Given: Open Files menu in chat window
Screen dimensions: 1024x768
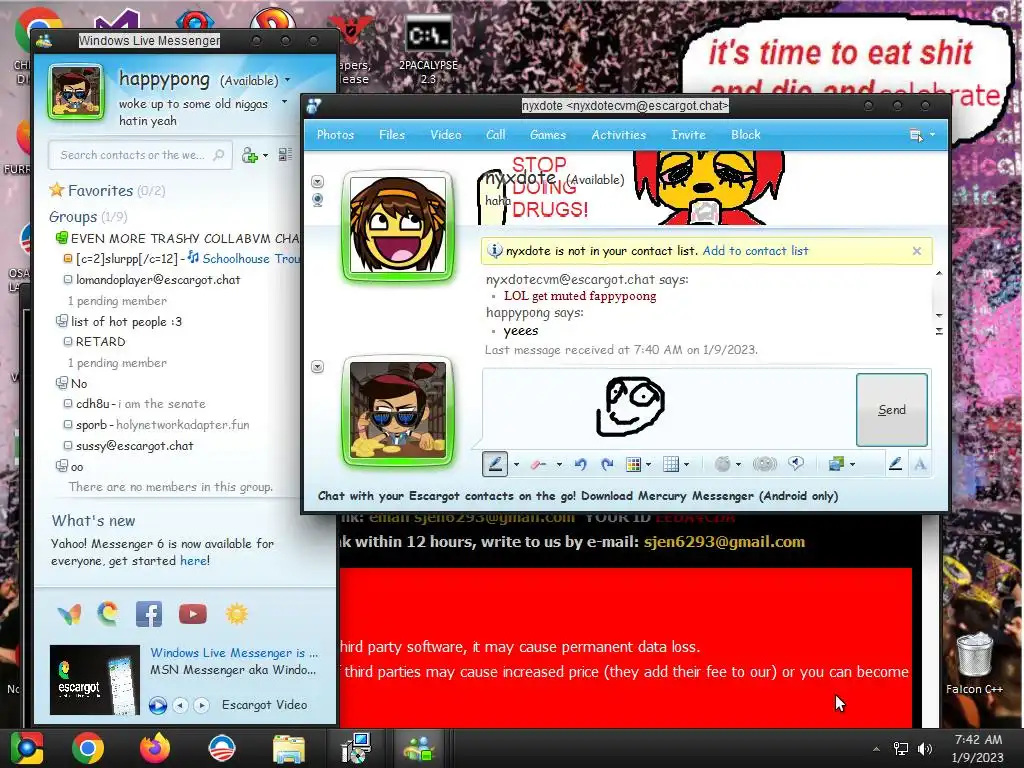Looking at the screenshot, I should (x=392, y=135).
